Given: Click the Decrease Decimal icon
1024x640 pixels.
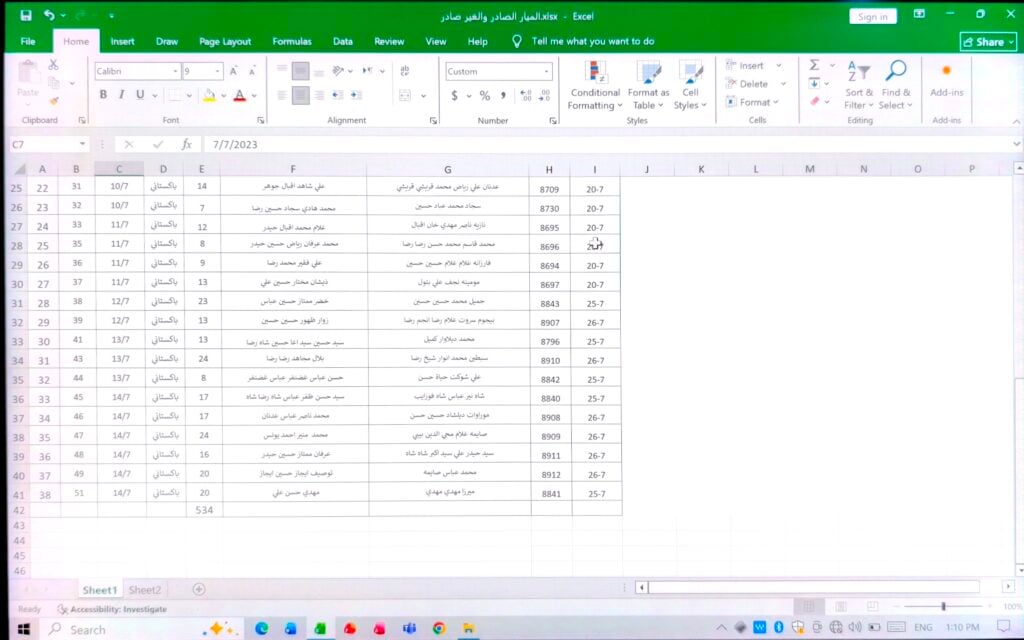Looking at the screenshot, I should (545, 96).
